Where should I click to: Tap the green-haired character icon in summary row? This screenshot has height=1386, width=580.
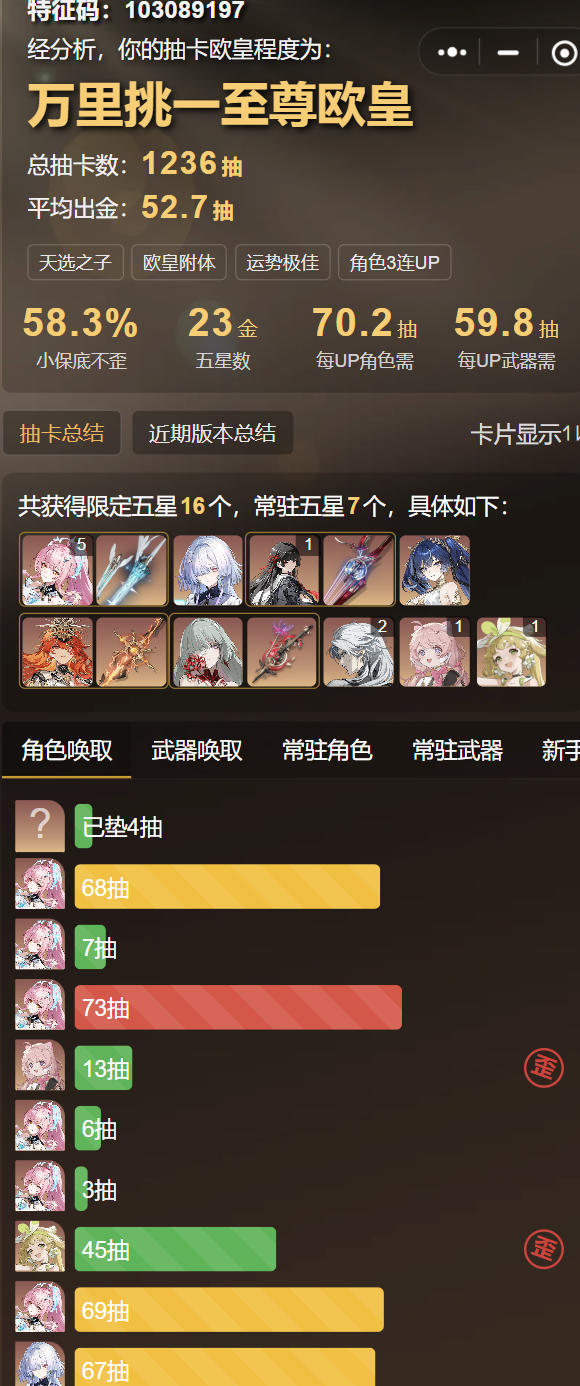[511, 651]
